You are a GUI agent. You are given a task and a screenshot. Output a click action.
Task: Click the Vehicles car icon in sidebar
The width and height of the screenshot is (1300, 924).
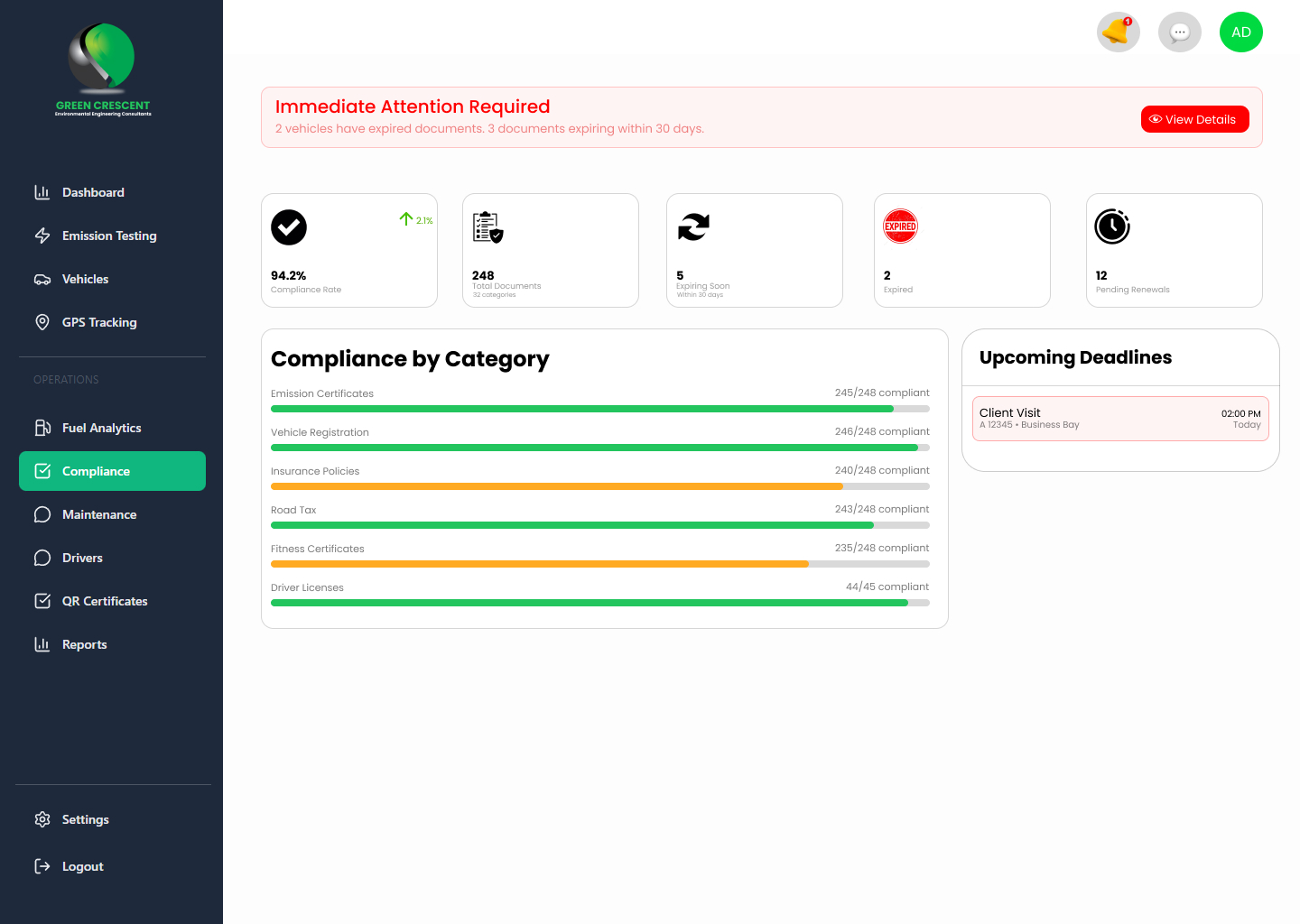pos(42,279)
